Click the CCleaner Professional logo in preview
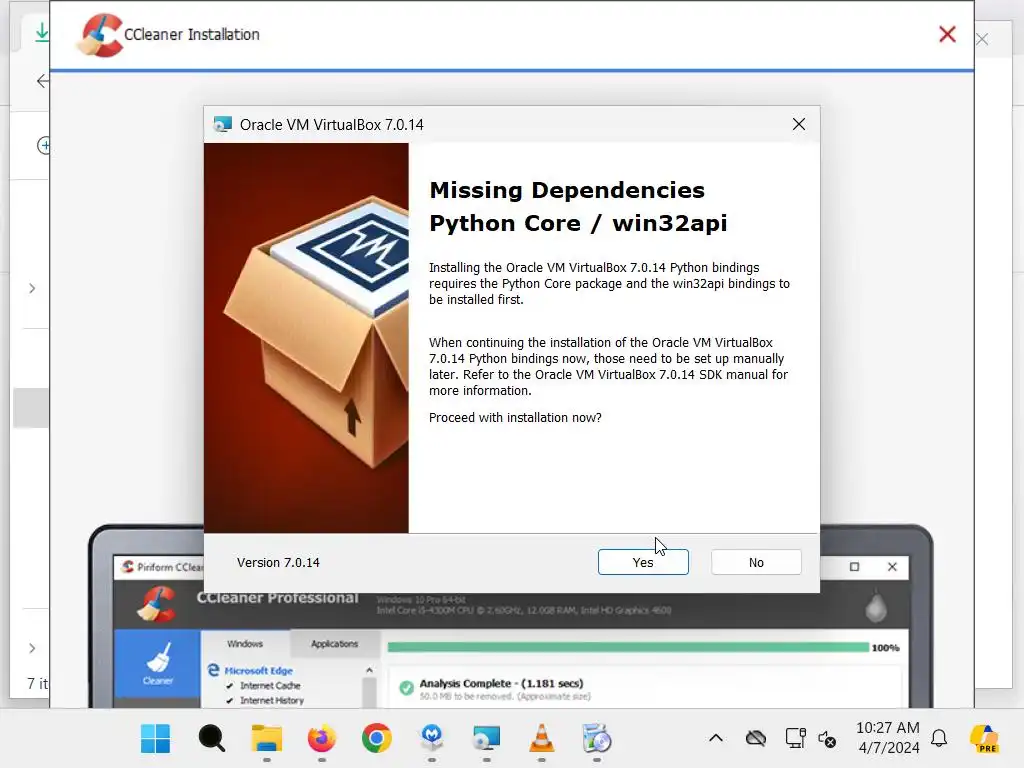The width and height of the screenshot is (1024, 768). [x=157, y=603]
